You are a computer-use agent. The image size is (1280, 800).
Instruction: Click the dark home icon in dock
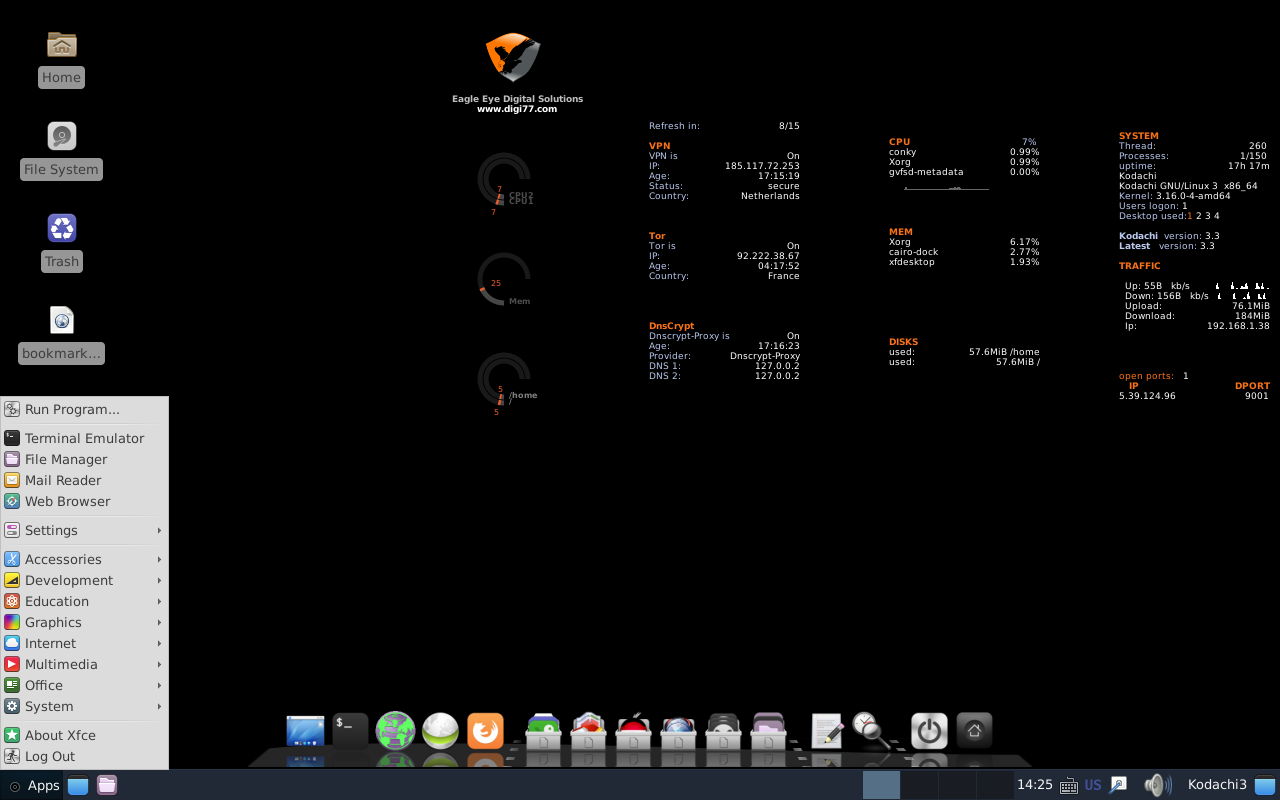[974, 731]
